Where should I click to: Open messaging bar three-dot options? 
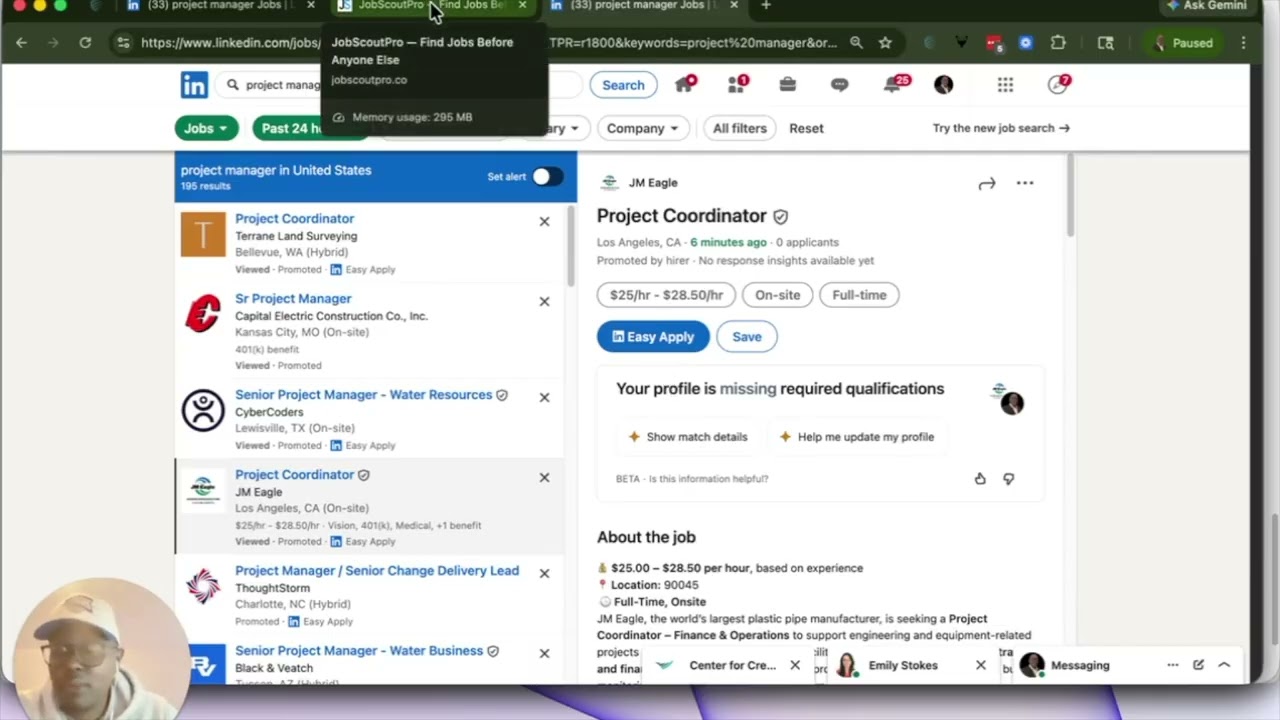coord(1172,665)
